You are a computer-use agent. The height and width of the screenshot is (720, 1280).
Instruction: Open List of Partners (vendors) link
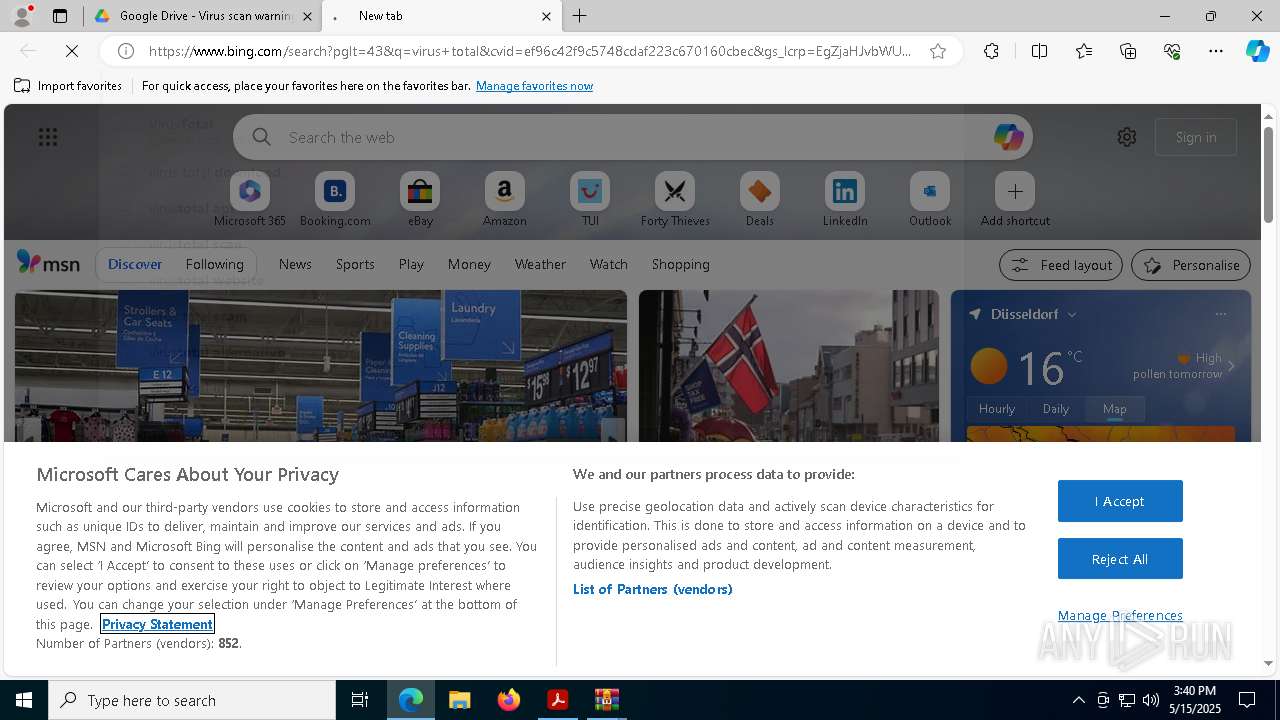click(653, 589)
